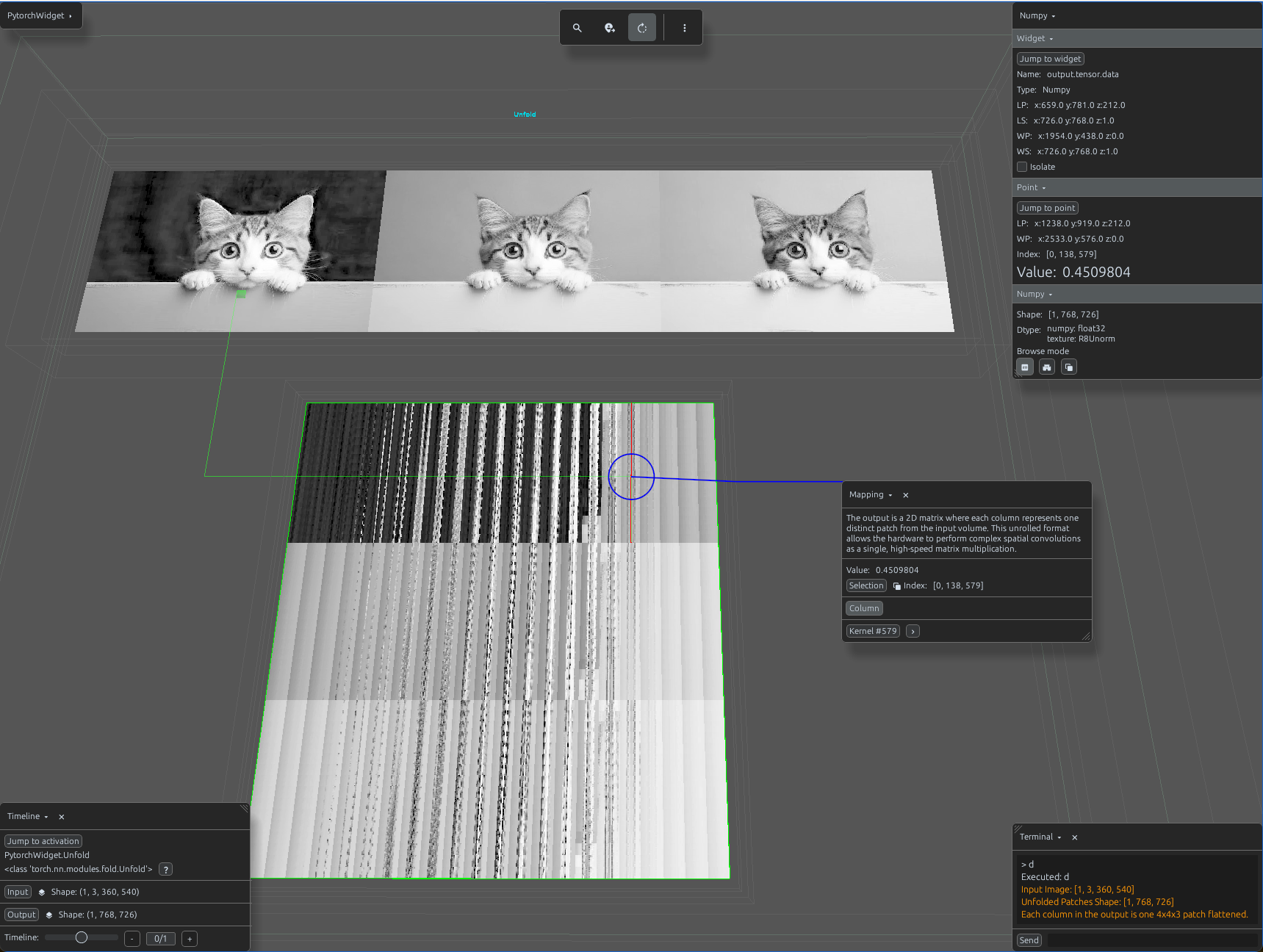Click the copy icon next to Index
Image resolution: width=1263 pixels, height=952 pixels.
[896, 586]
